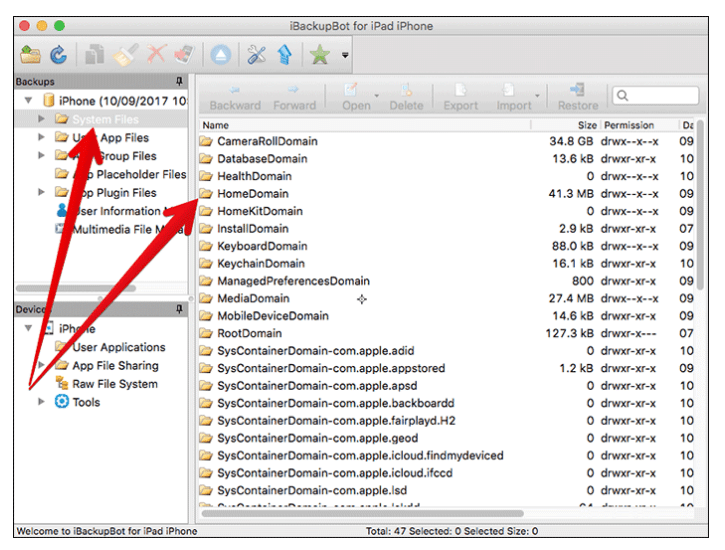Screen dimensions: 725x550
Task: Collapse the iPhone backup tree node
Action: pyautogui.click(x=27, y=102)
